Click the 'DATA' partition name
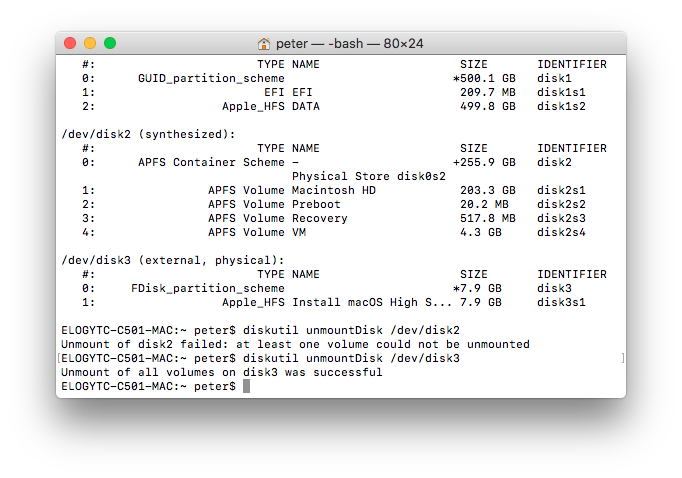 point(306,106)
